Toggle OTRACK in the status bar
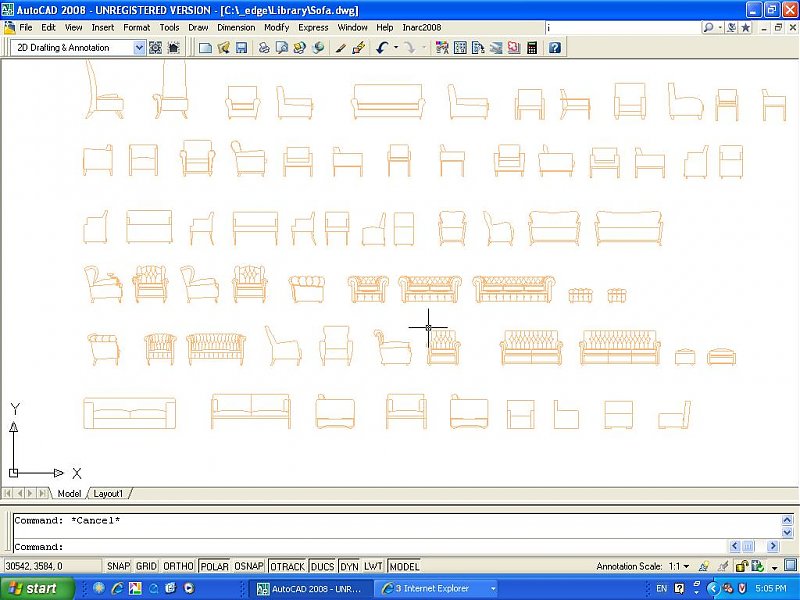Screen dimensions: 800x600 click(x=287, y=566)
